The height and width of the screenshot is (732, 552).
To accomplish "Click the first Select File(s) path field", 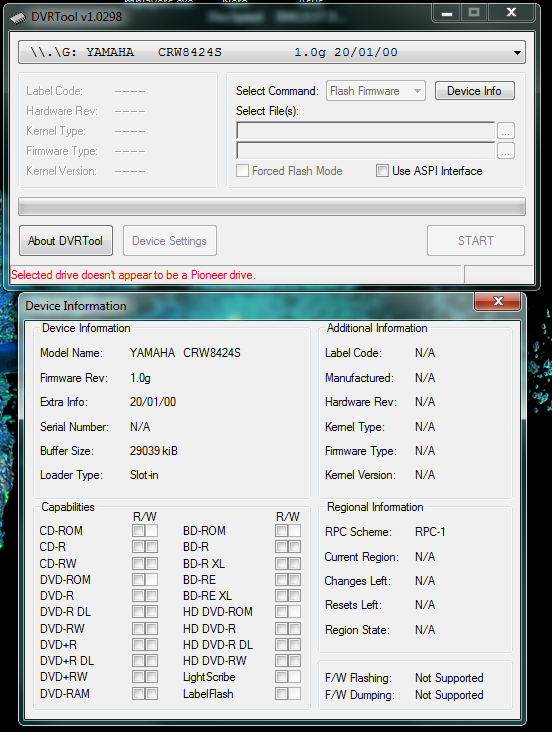I will tap(365, 131).
